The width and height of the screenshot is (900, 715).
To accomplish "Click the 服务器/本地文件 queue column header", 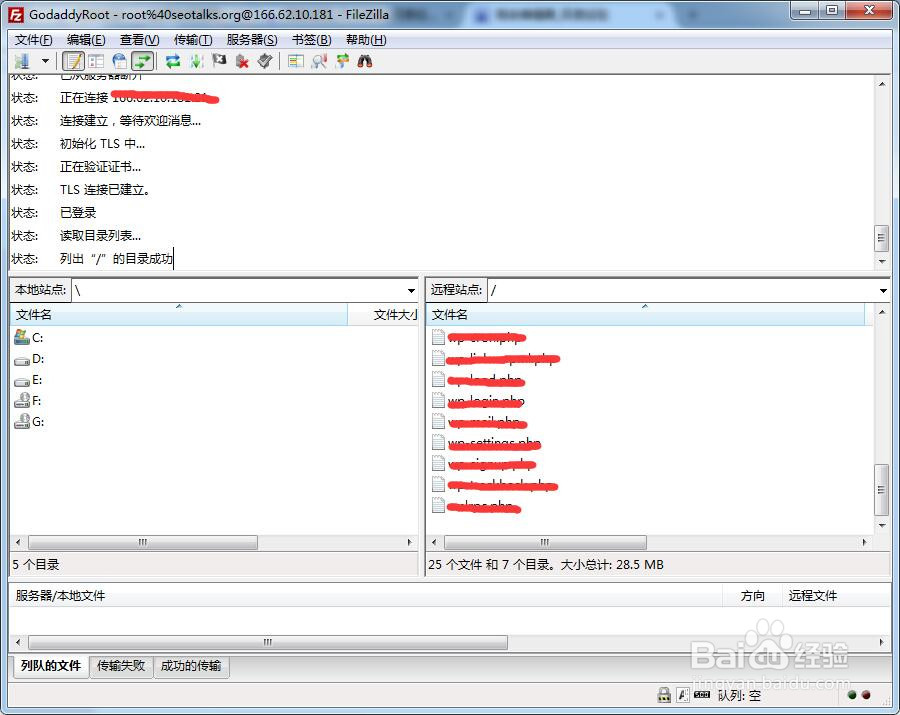I will point(365,596).
